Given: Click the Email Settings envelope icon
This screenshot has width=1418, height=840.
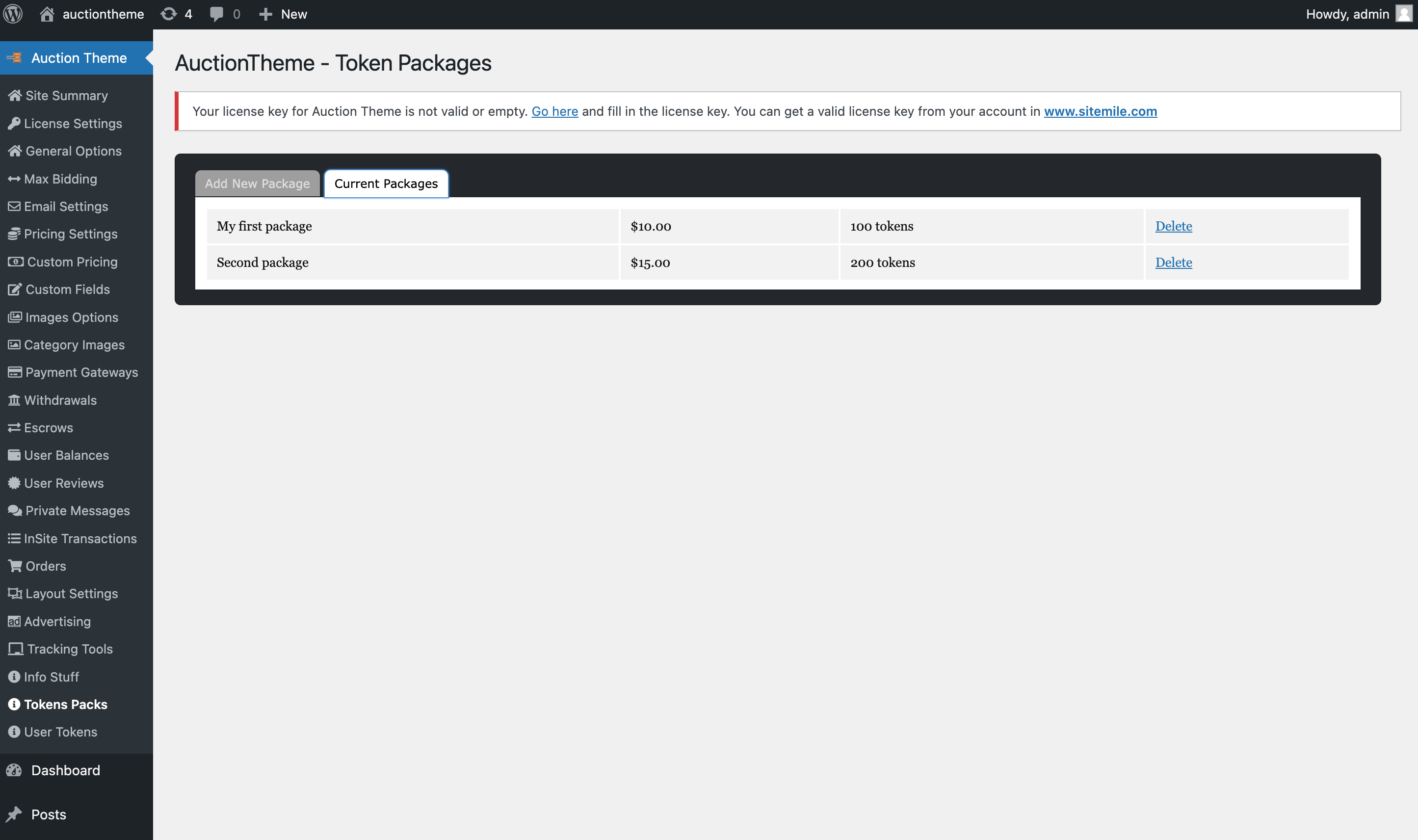Looking at the screenshot, I should (14, 206).
